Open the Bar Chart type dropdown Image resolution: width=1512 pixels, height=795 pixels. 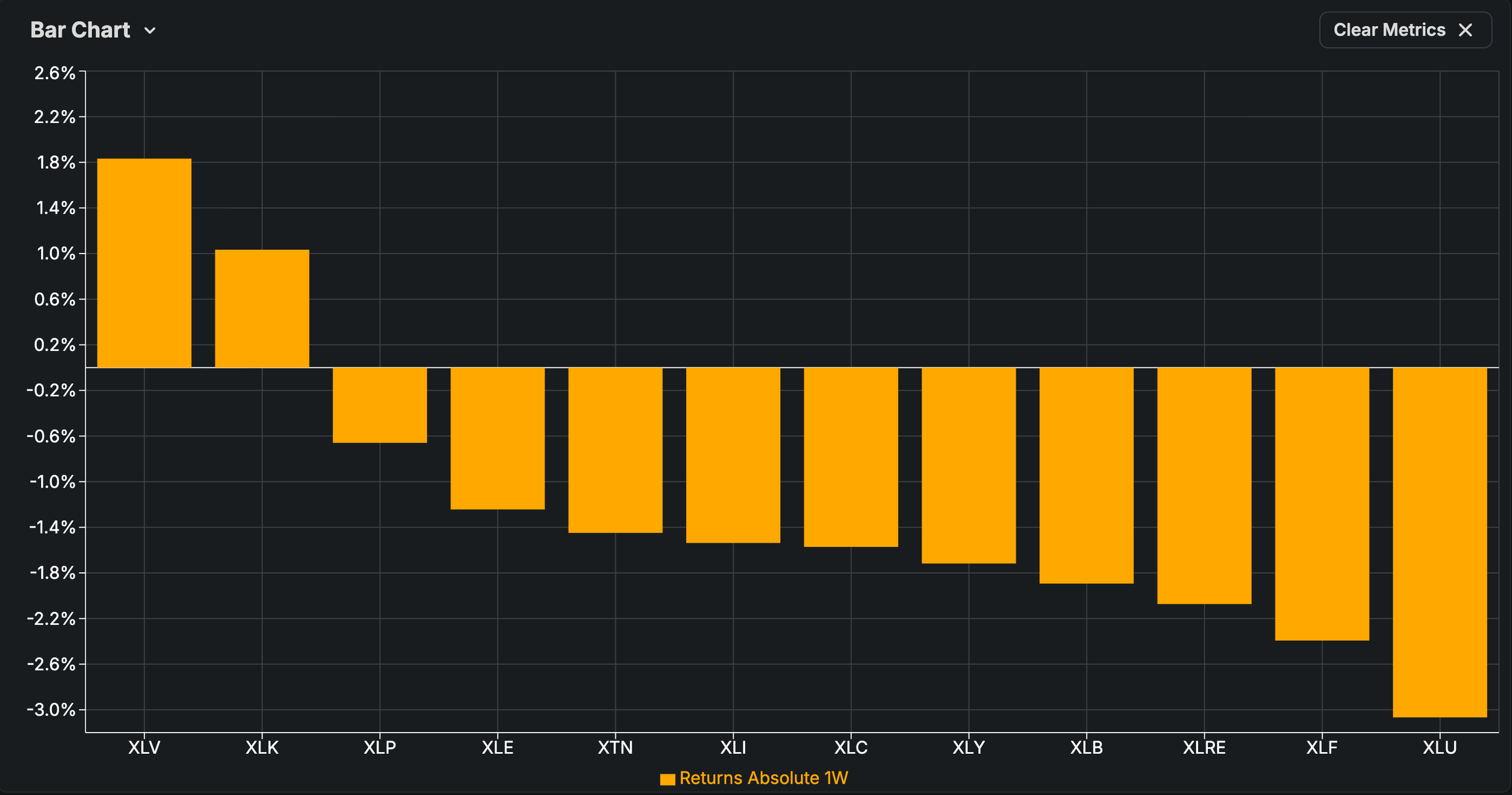[93, 30]
